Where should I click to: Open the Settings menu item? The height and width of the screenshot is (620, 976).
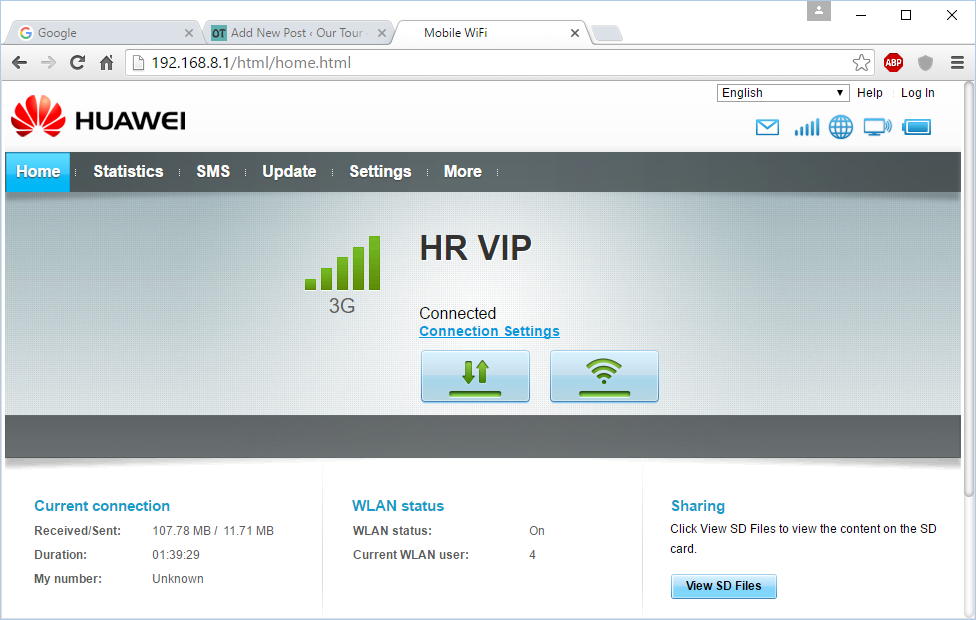[x=380, y=171]
